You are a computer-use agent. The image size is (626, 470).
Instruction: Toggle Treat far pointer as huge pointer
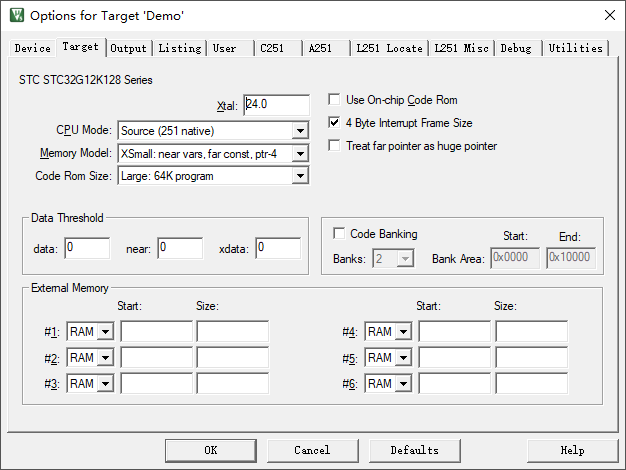coord(336,146)
